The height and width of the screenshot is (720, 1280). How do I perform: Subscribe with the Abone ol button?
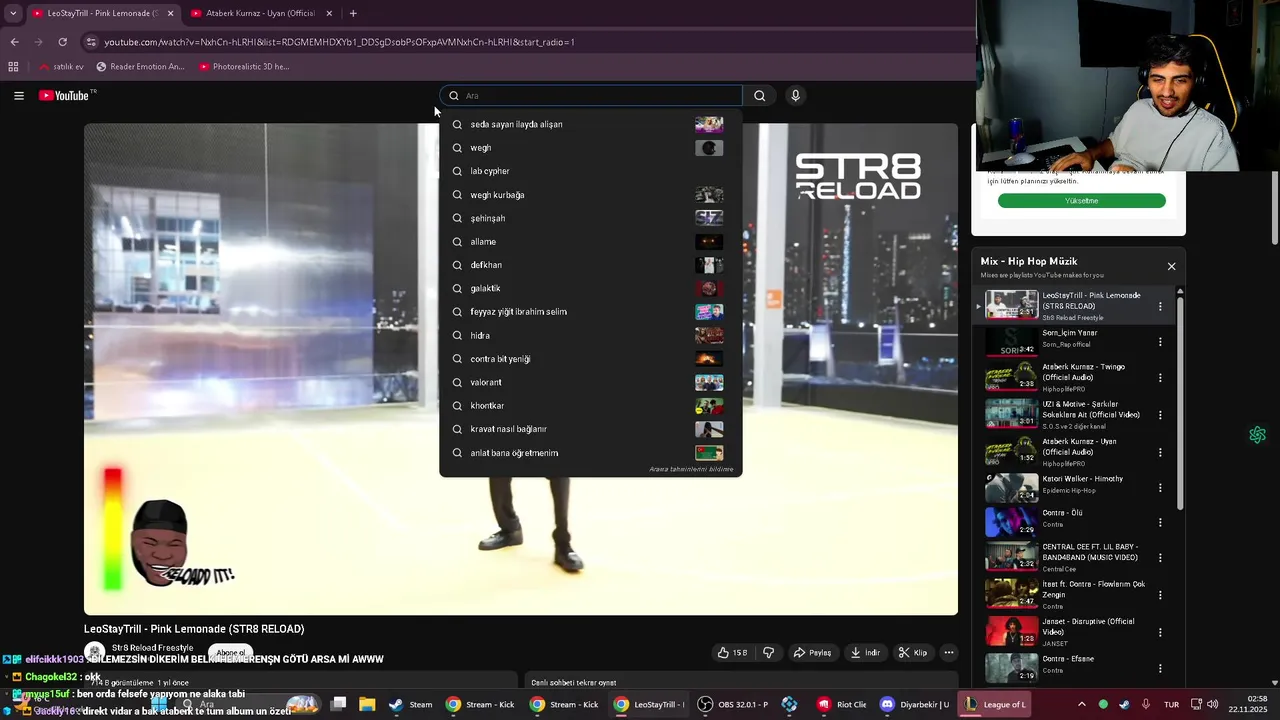click(229, 653)
